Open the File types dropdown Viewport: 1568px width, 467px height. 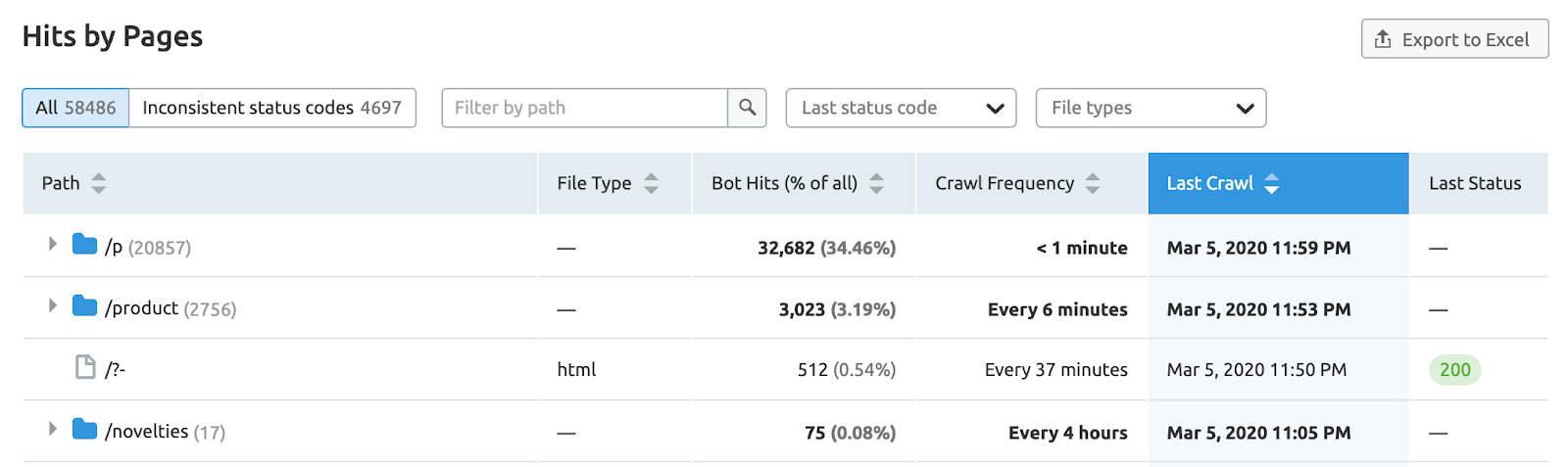pos(1151,108)
